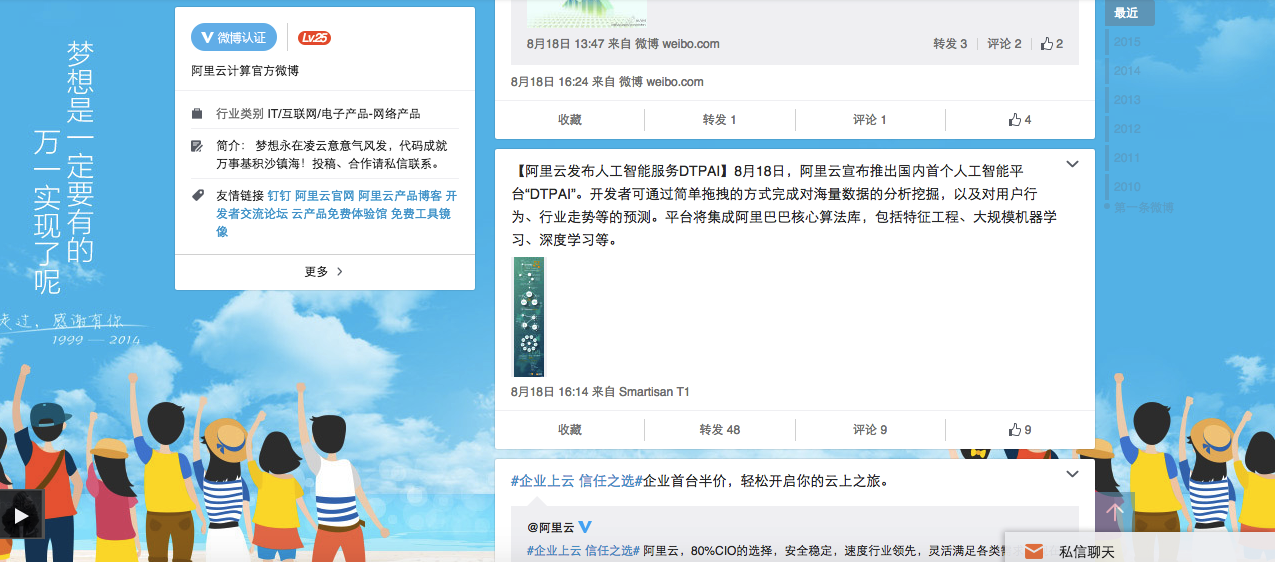The image size is (1275, 562).
Task: Open the 云产品免费体验馆 link
Action: tap(339, 214)
